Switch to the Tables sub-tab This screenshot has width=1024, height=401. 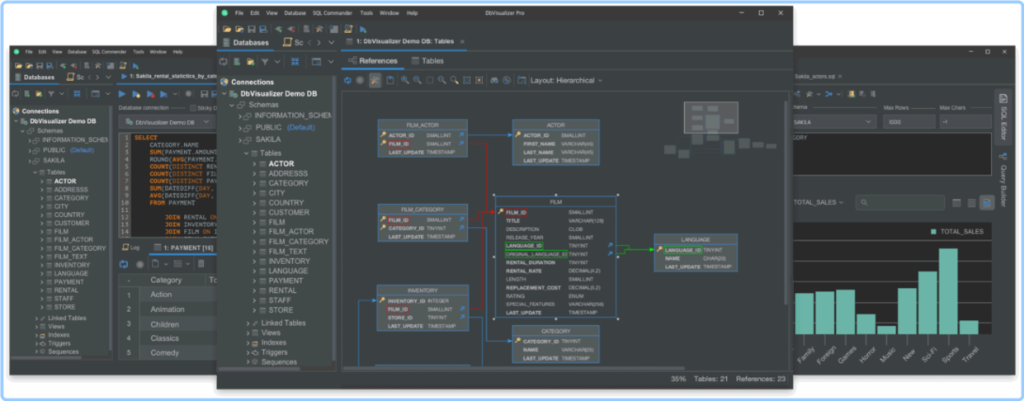427,61
